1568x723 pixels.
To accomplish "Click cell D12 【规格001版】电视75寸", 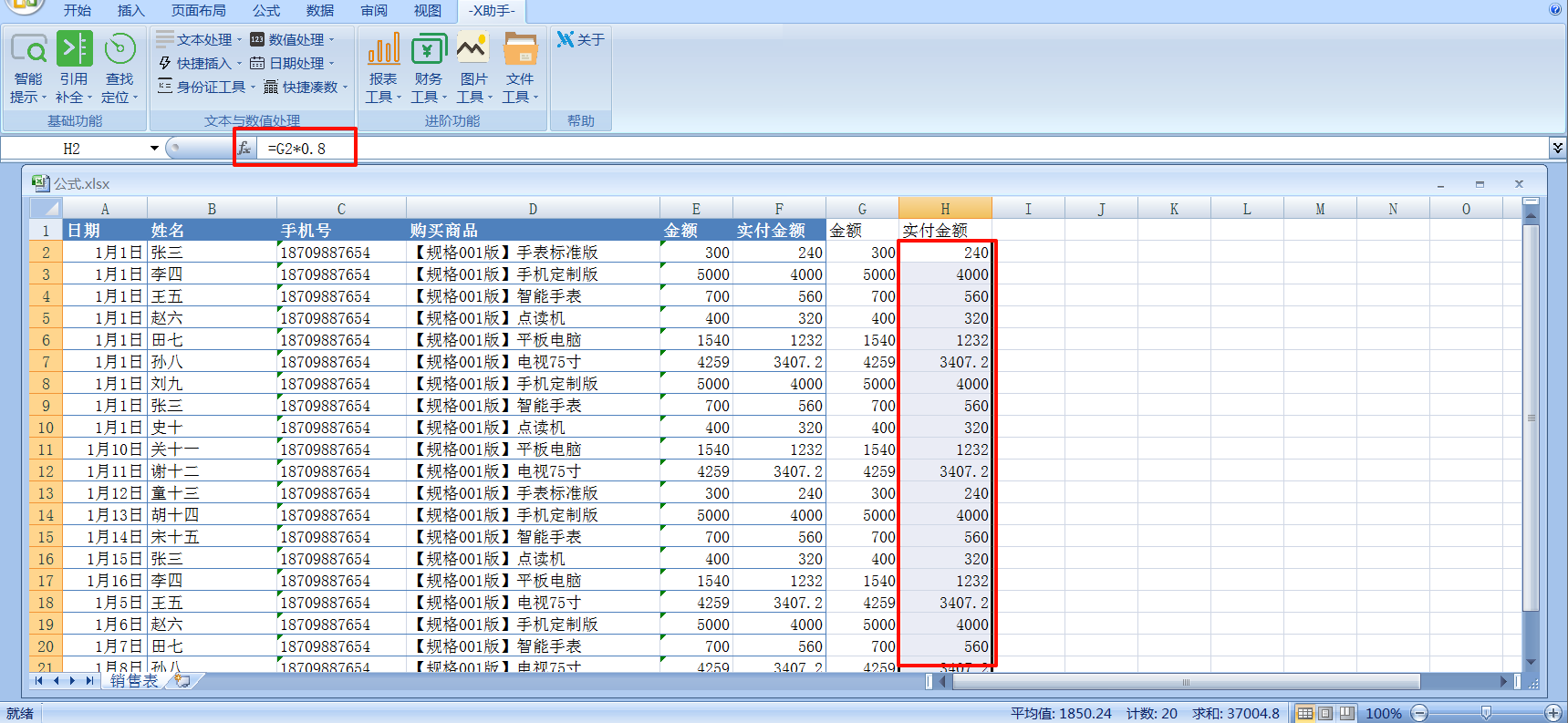I will 533,471.
